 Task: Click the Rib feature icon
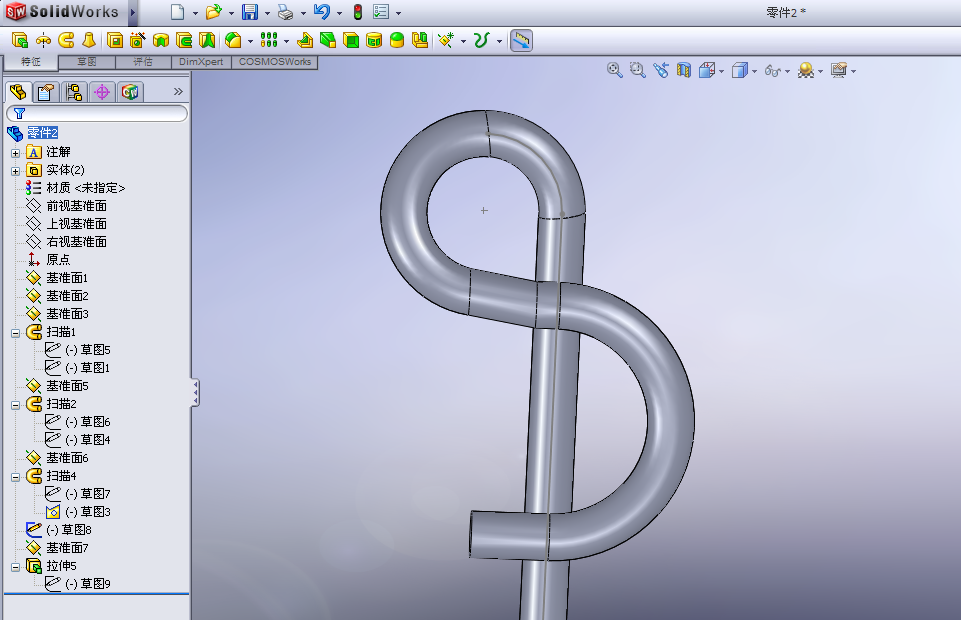[305, 40]
